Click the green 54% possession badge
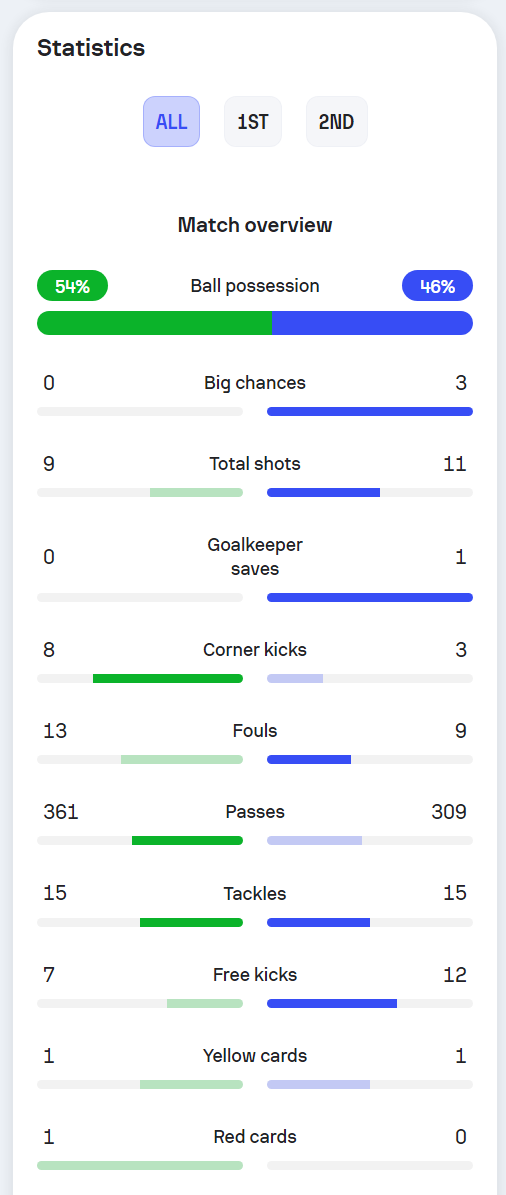 [72, 286]
